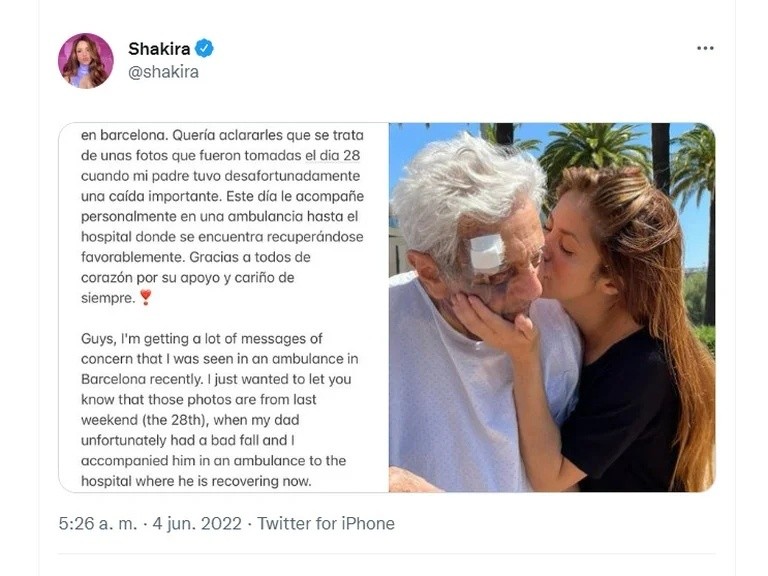Open the @shakira handle link
The height and width of the screenshot is (576, 768).
(x=163, y=72)
